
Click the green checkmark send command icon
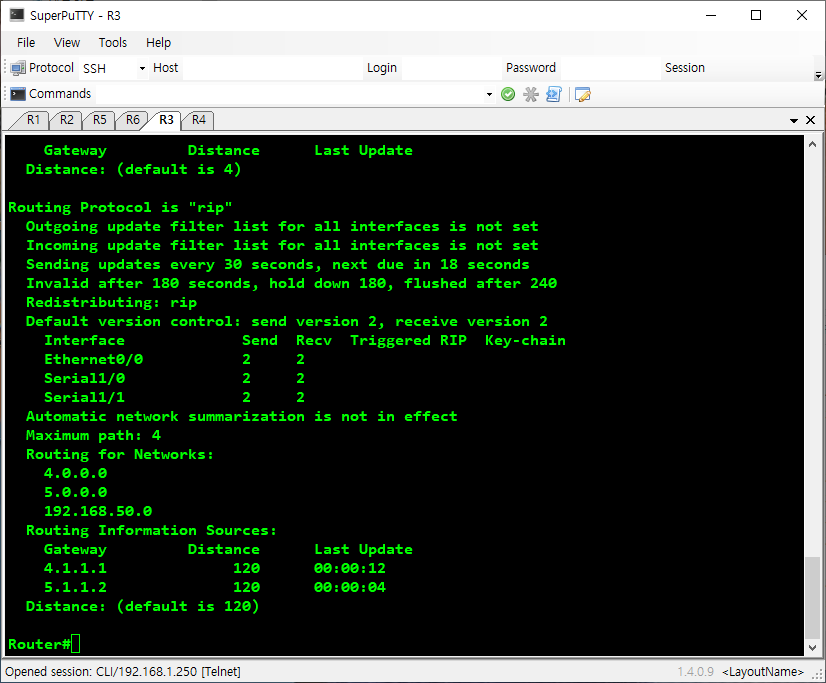coord(508,94)
